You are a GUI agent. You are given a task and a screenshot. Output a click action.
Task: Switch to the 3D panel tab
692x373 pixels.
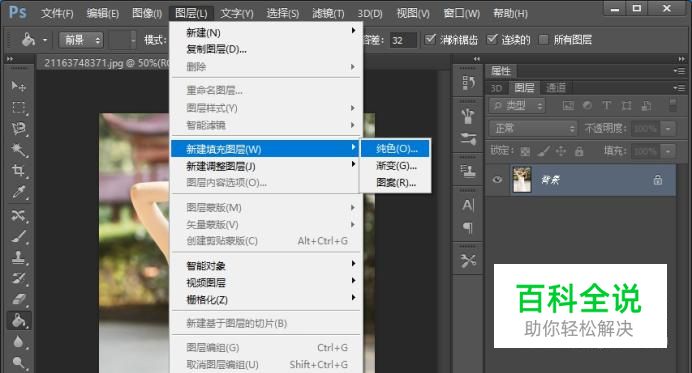coord(496,88)
